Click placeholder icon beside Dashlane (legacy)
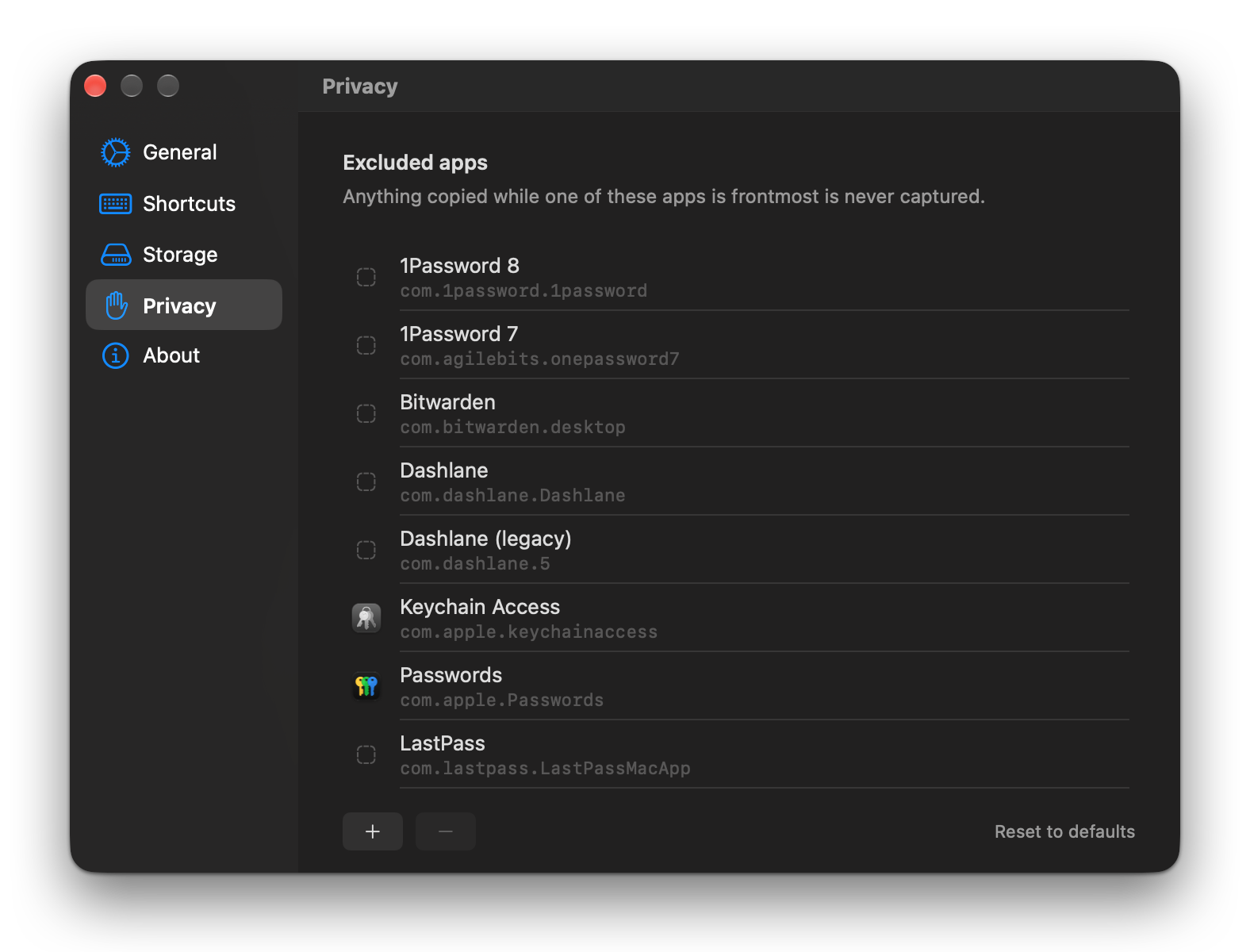1250x952 pixels. (x=366, y=550)
